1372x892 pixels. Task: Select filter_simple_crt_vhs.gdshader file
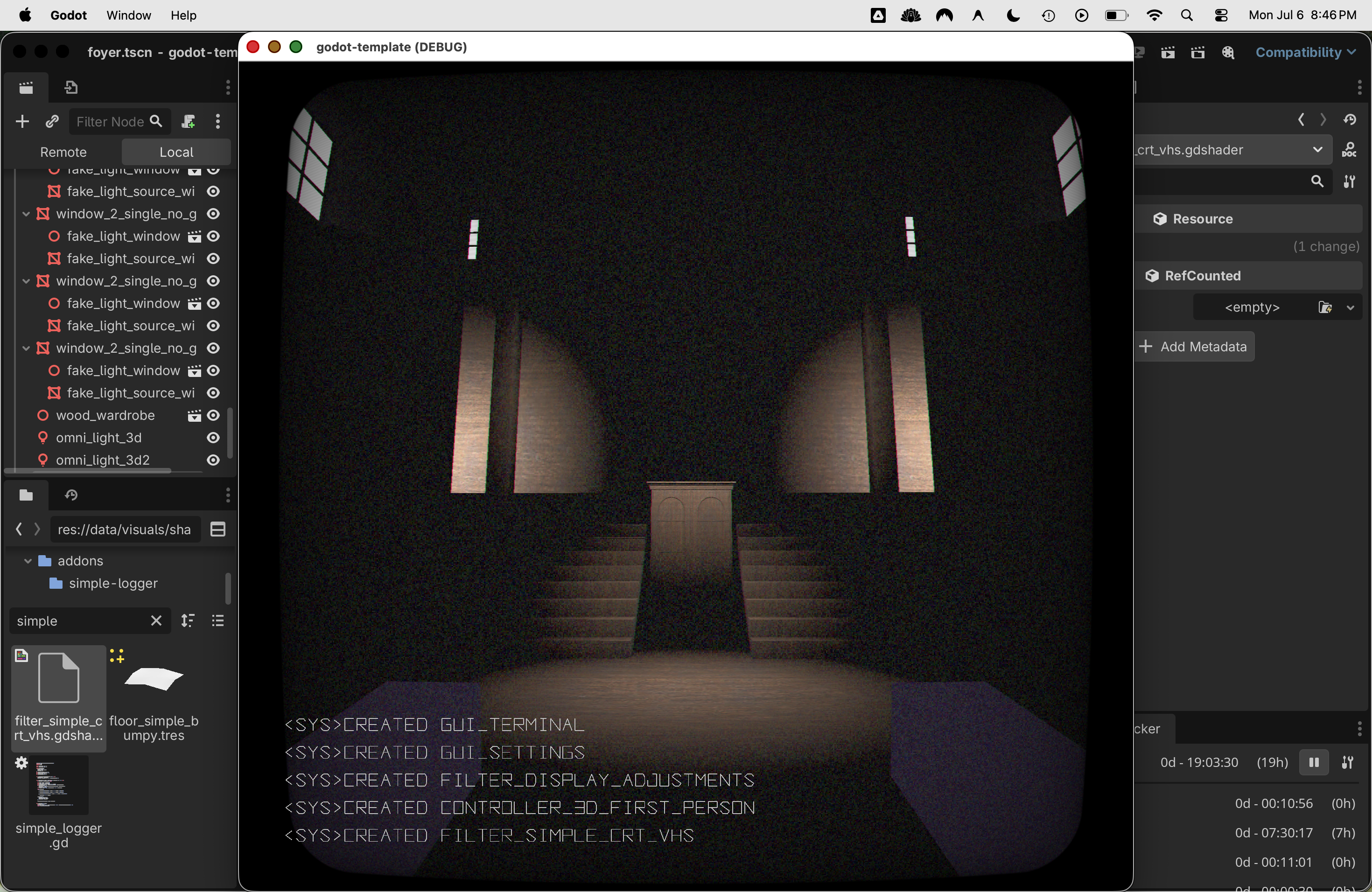tap(58, 698)
